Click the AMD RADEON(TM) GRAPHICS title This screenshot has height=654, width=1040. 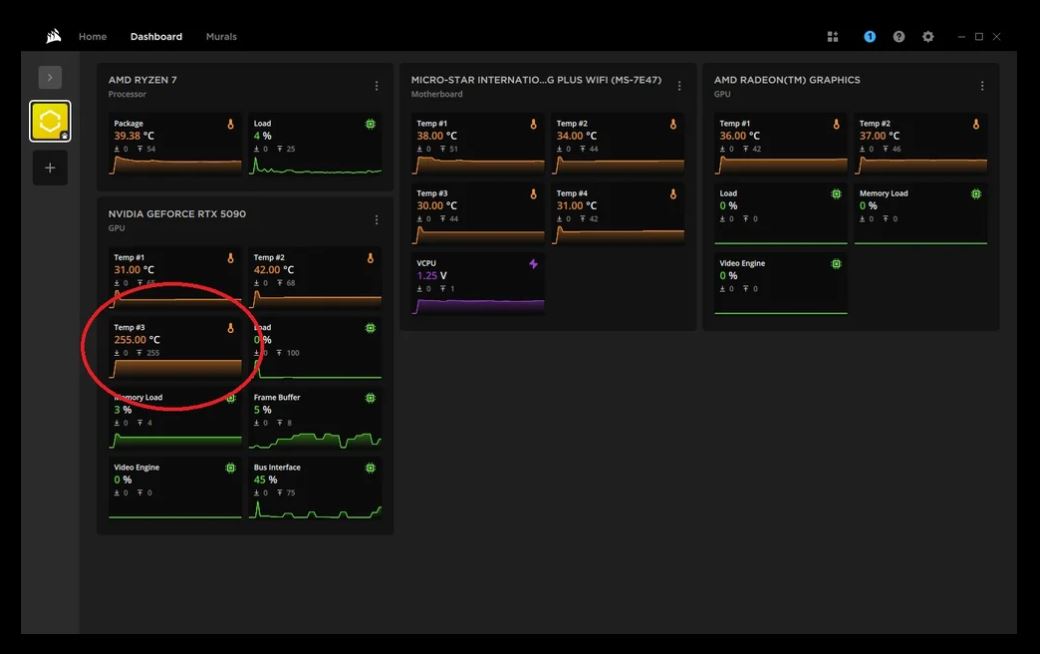click(787, 80)
